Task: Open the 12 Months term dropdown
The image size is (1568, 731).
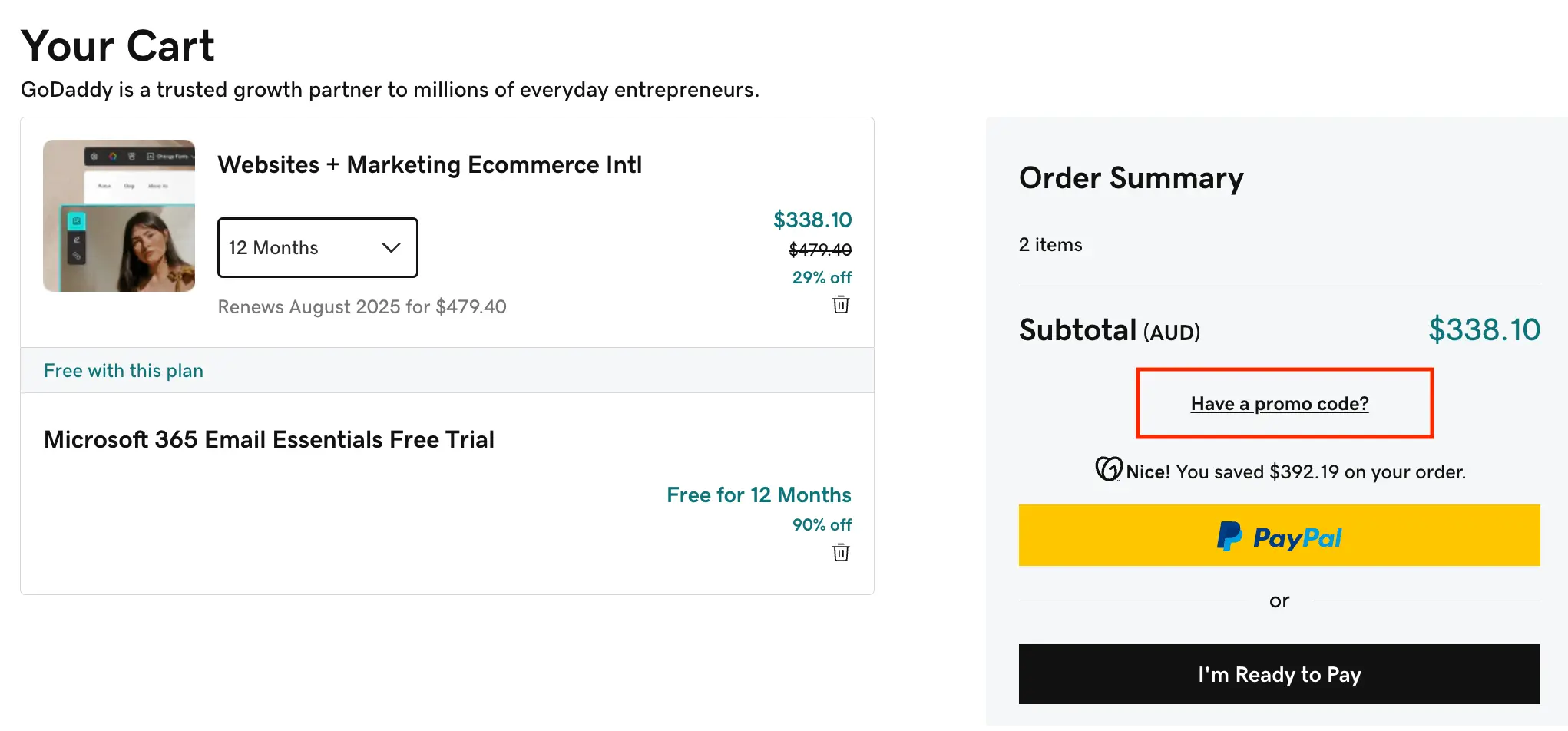Action: (x=317, y=247)
